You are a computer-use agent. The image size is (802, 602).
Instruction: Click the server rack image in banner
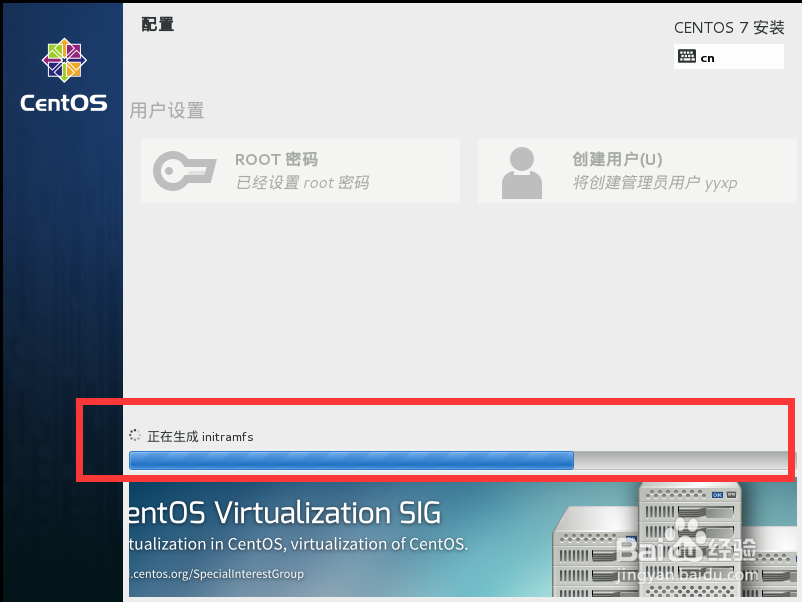click(675, 540)
